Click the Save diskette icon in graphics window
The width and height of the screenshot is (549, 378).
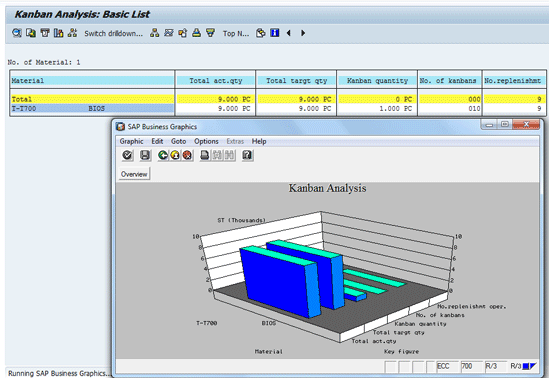click(145, 155)
